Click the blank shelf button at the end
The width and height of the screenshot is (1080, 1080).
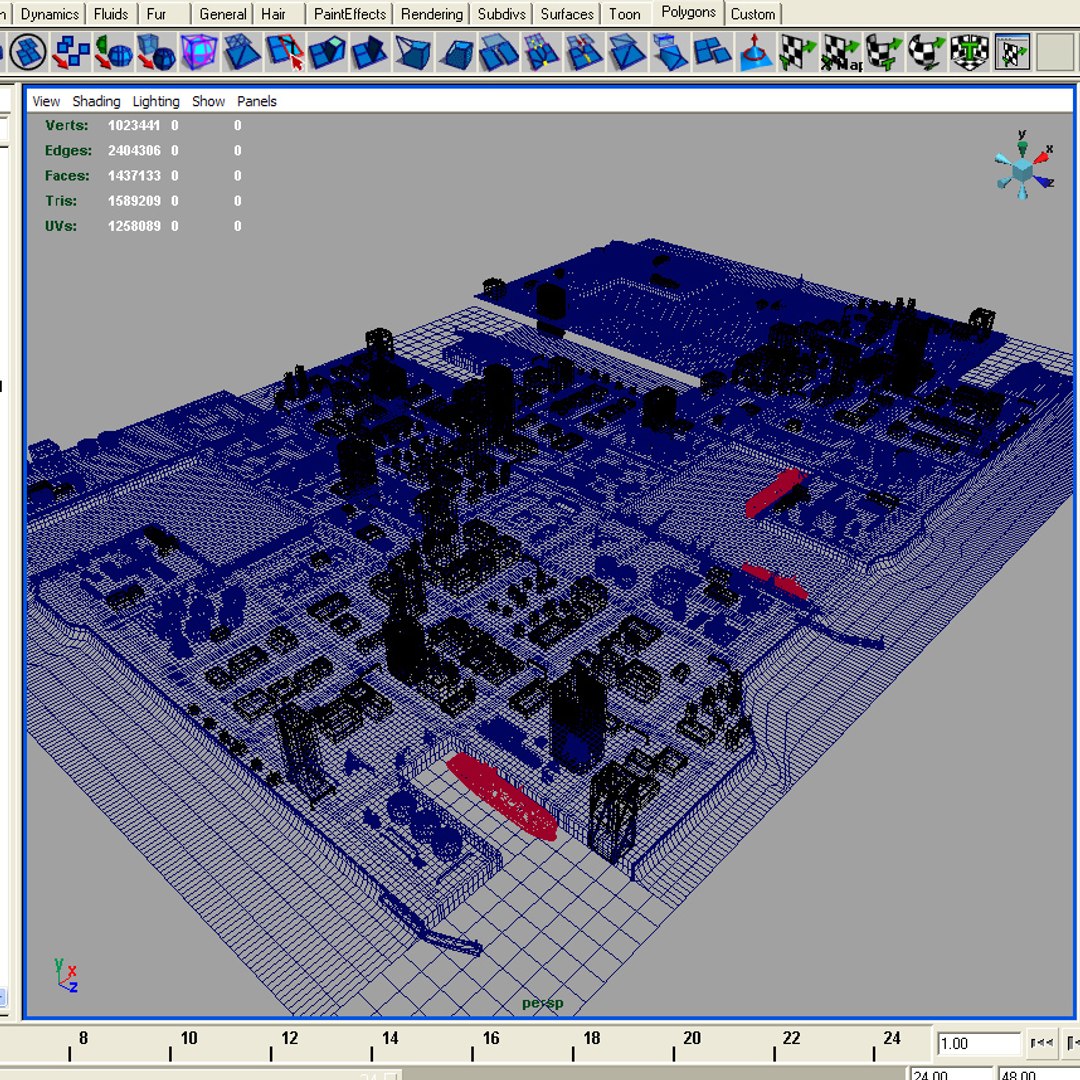tap(1055, 52)
